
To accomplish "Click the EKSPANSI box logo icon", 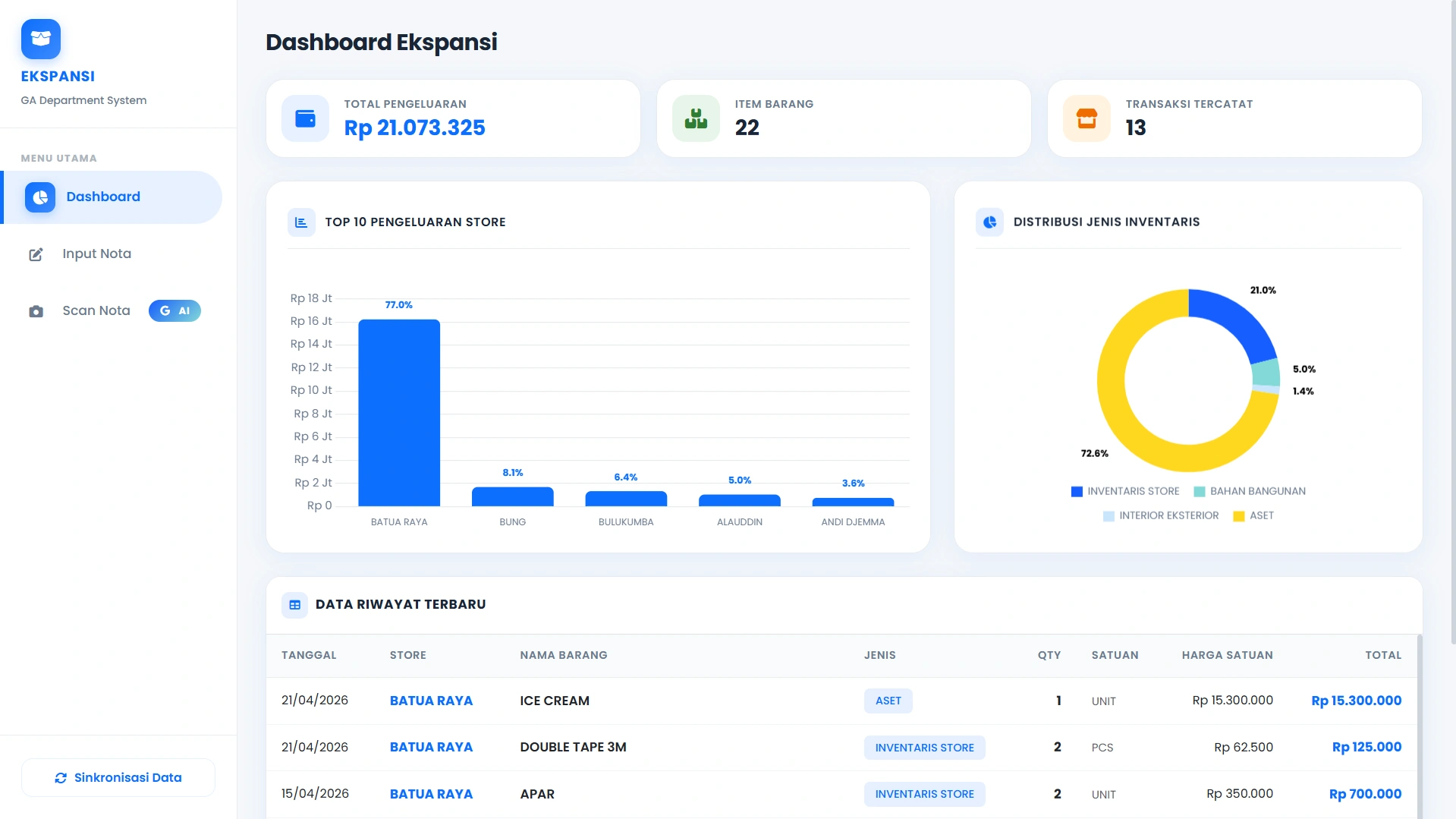I will 41,39.
